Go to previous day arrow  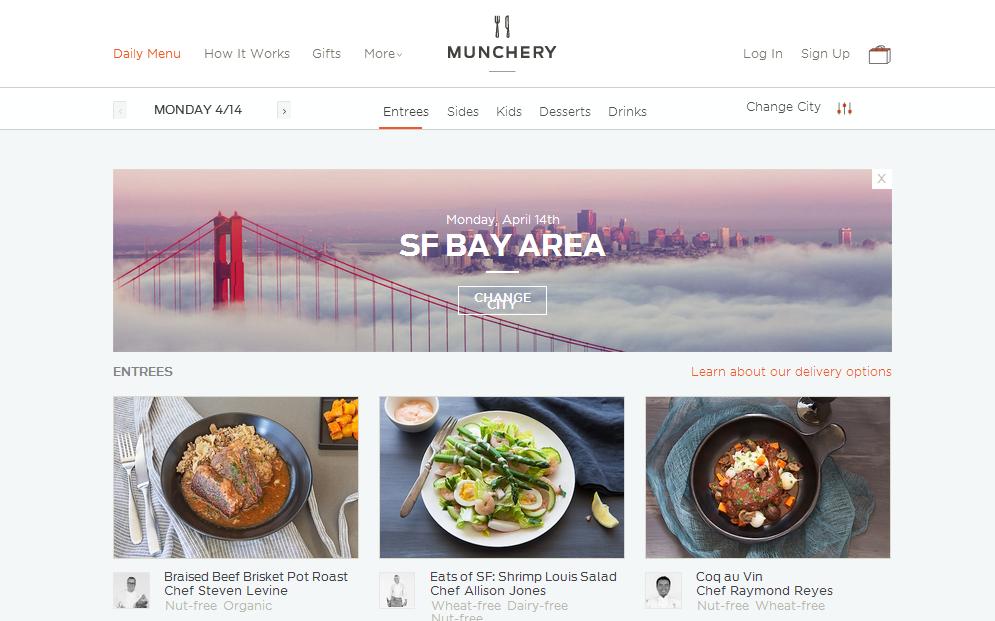(119, 110)
